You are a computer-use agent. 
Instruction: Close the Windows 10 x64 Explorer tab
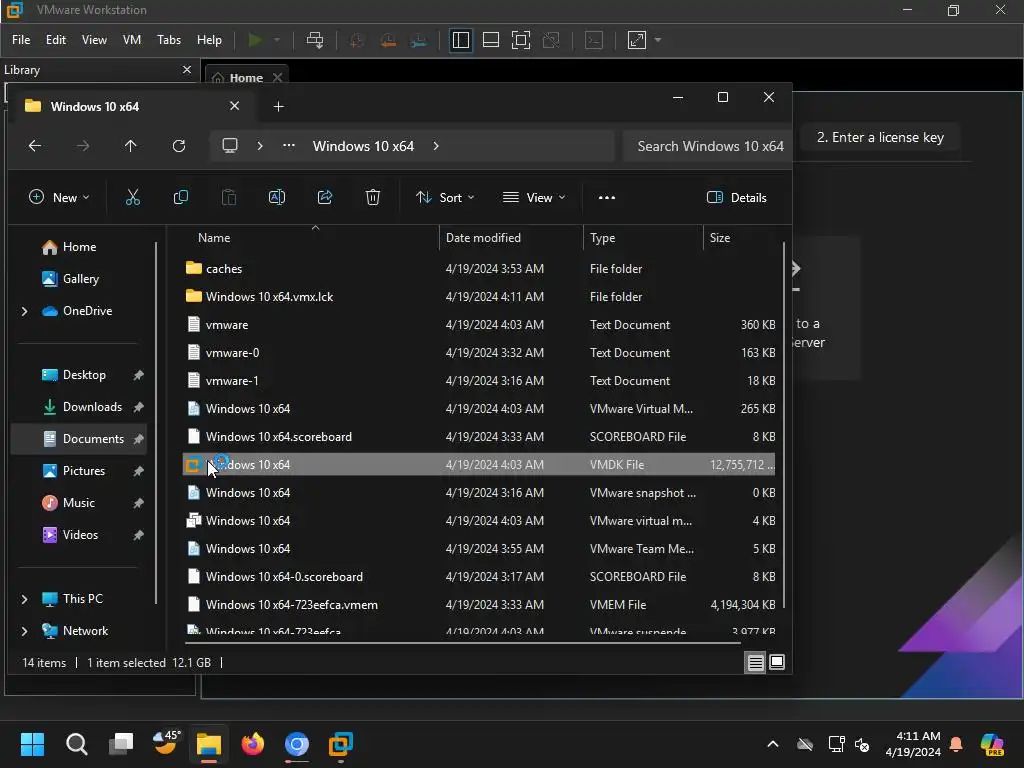coord(234,106)
